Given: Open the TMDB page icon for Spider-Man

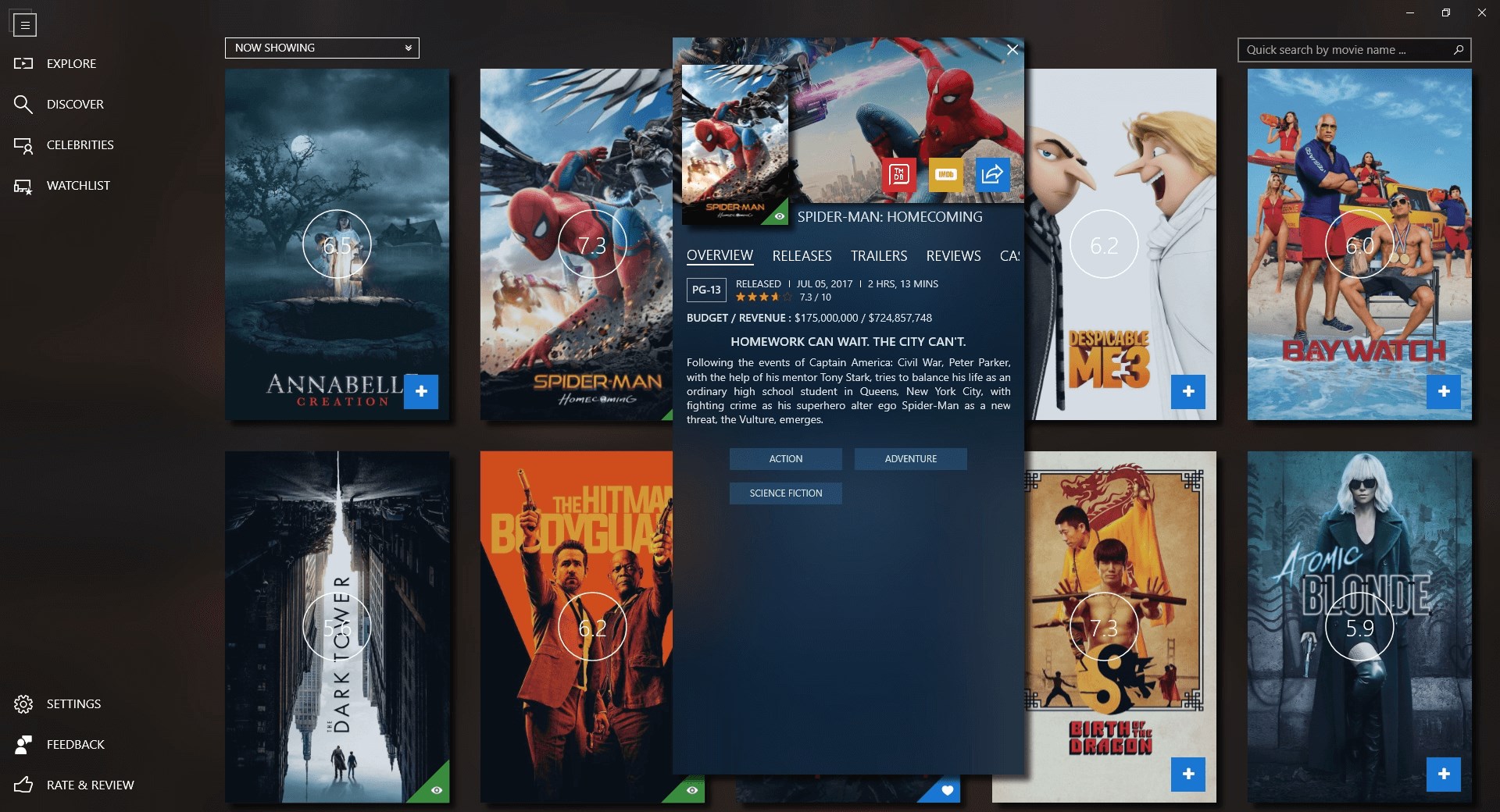Looking at the screenshot, I should coord(898,175).
